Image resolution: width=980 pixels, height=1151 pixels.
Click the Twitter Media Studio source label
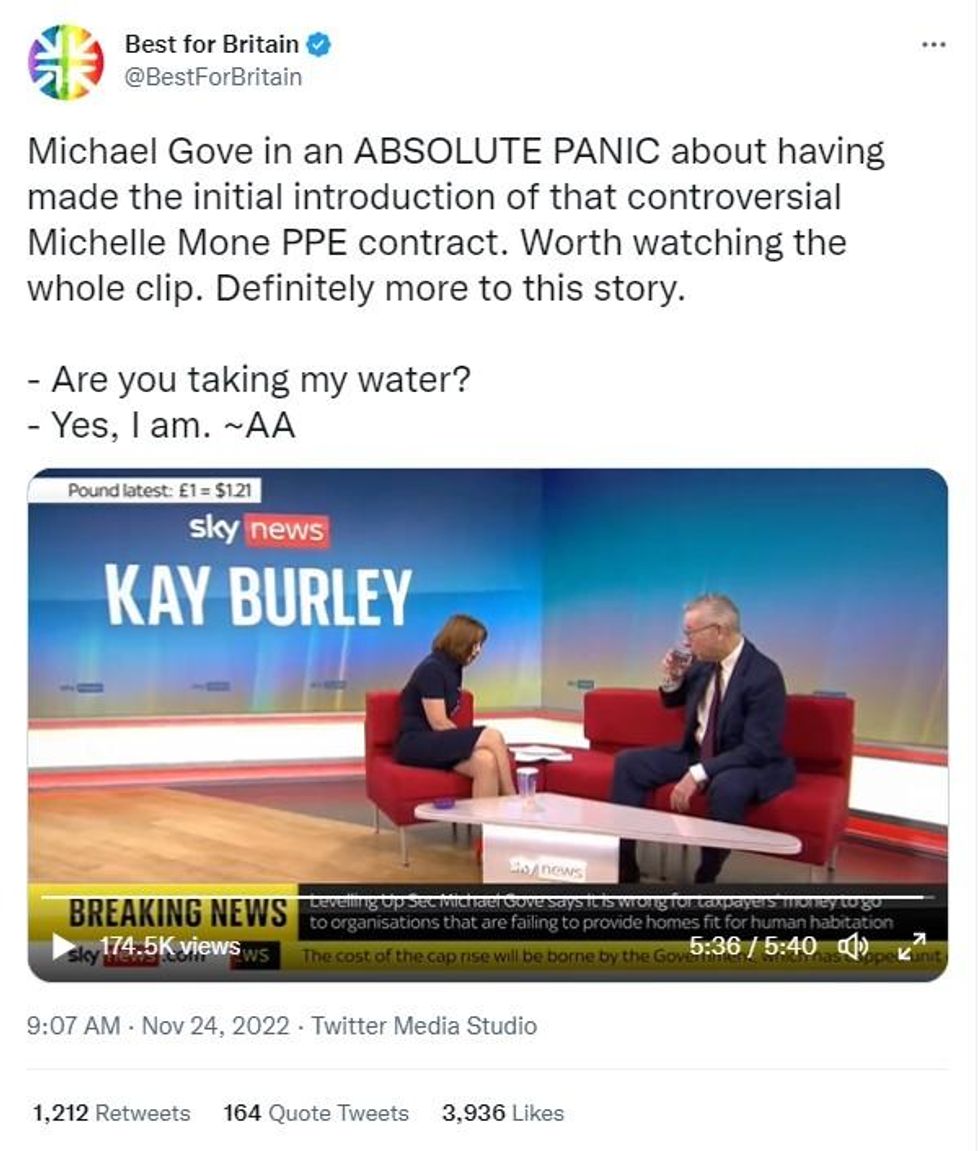(x=424, y=1025)
